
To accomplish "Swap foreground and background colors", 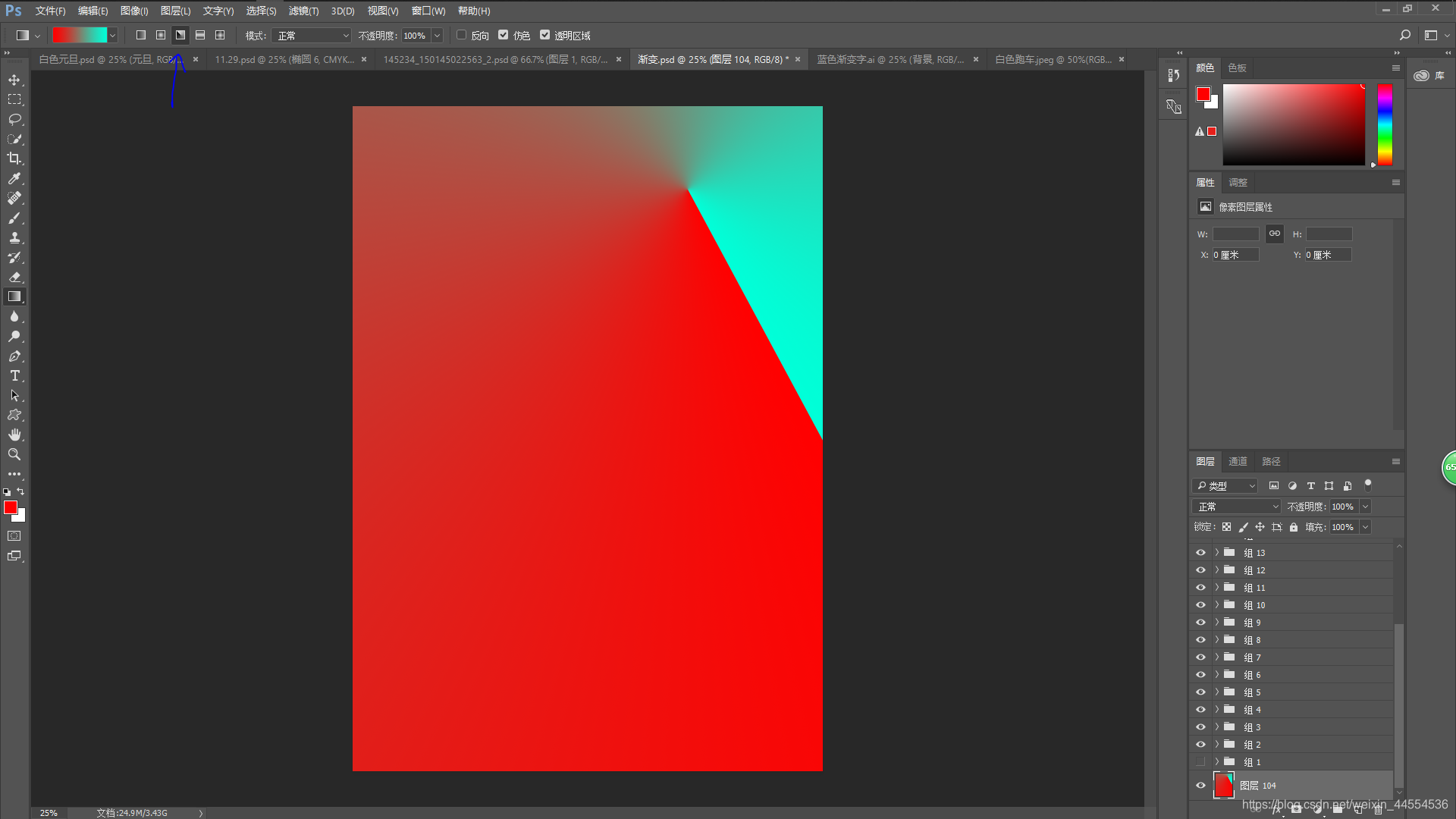I will [20, 491].
